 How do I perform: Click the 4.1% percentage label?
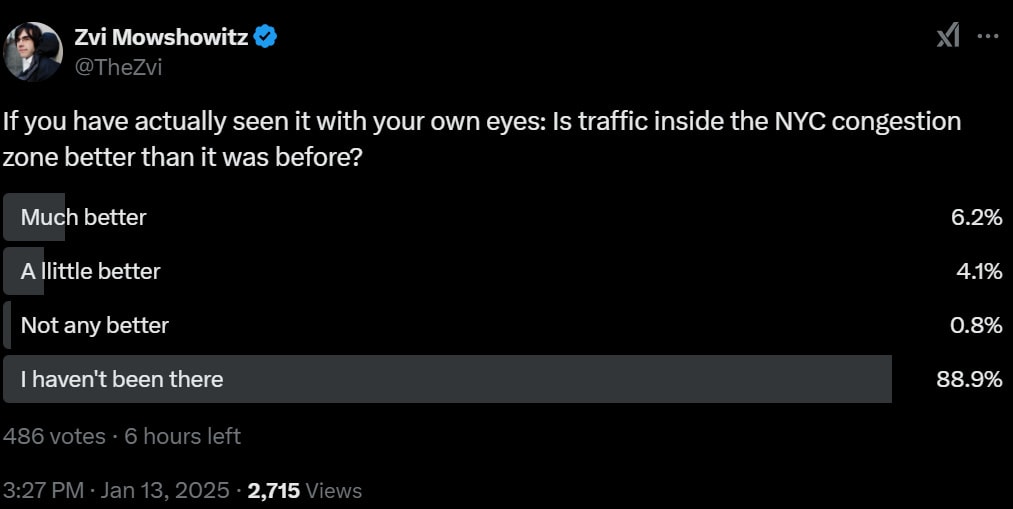click(979, 271)
